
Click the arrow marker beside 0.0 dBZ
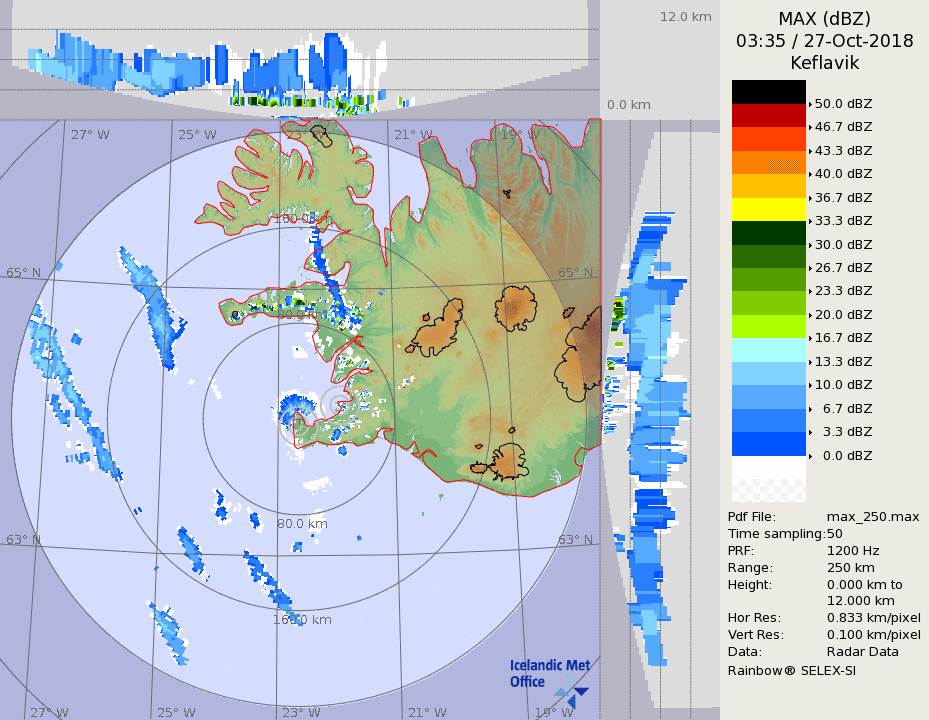point(810,456)
